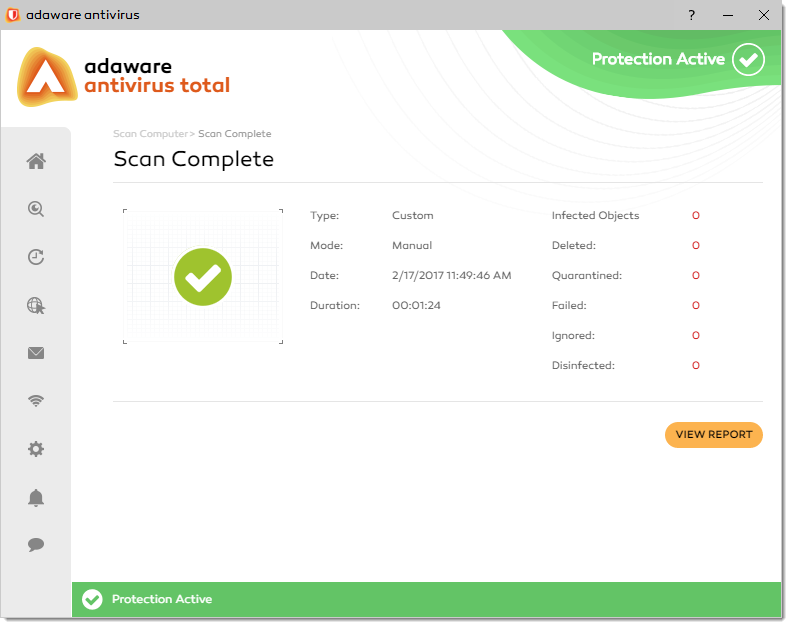Open the Home section in sidebar
This screenshot has height=626, width=790.
[36, 161]
